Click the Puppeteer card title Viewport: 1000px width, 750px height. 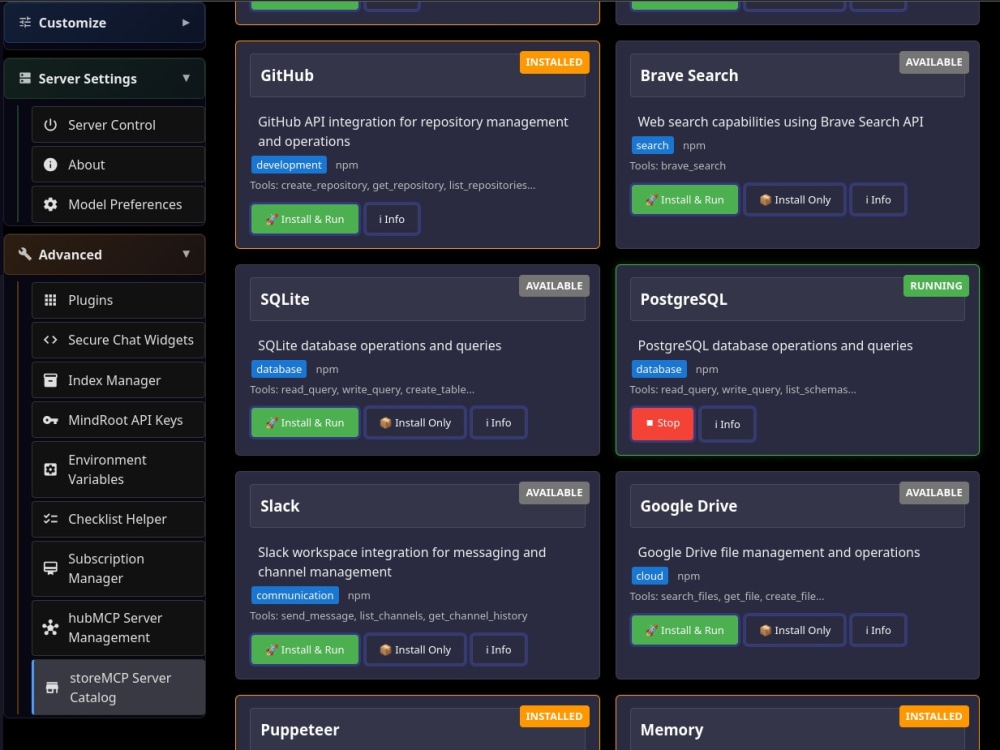tap(300, 730)
